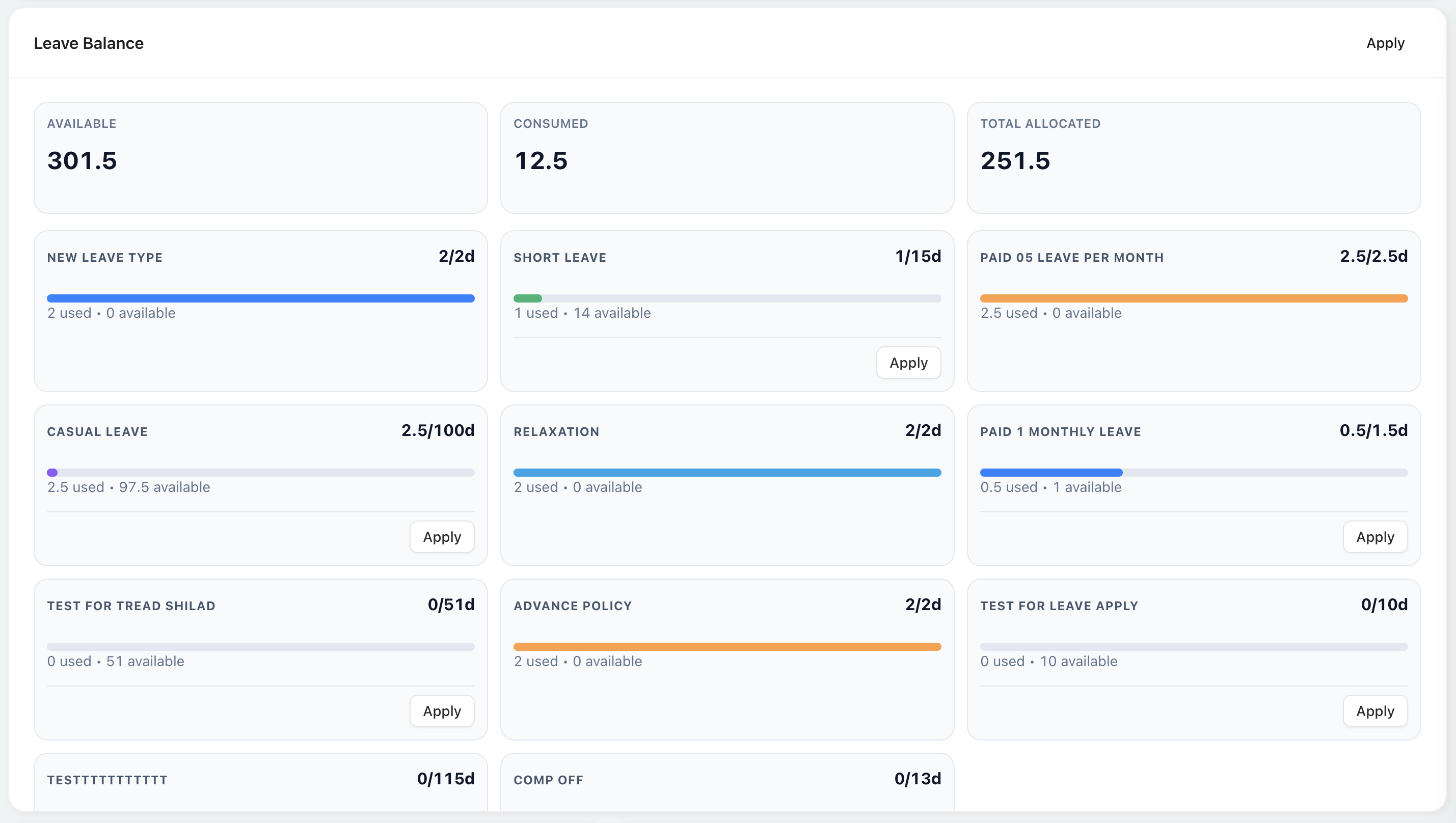Viewport: 1456px width, 823px height.
Task: Click the Test For Leave Apply progress bar
Action: click(x=1194, y=646)
